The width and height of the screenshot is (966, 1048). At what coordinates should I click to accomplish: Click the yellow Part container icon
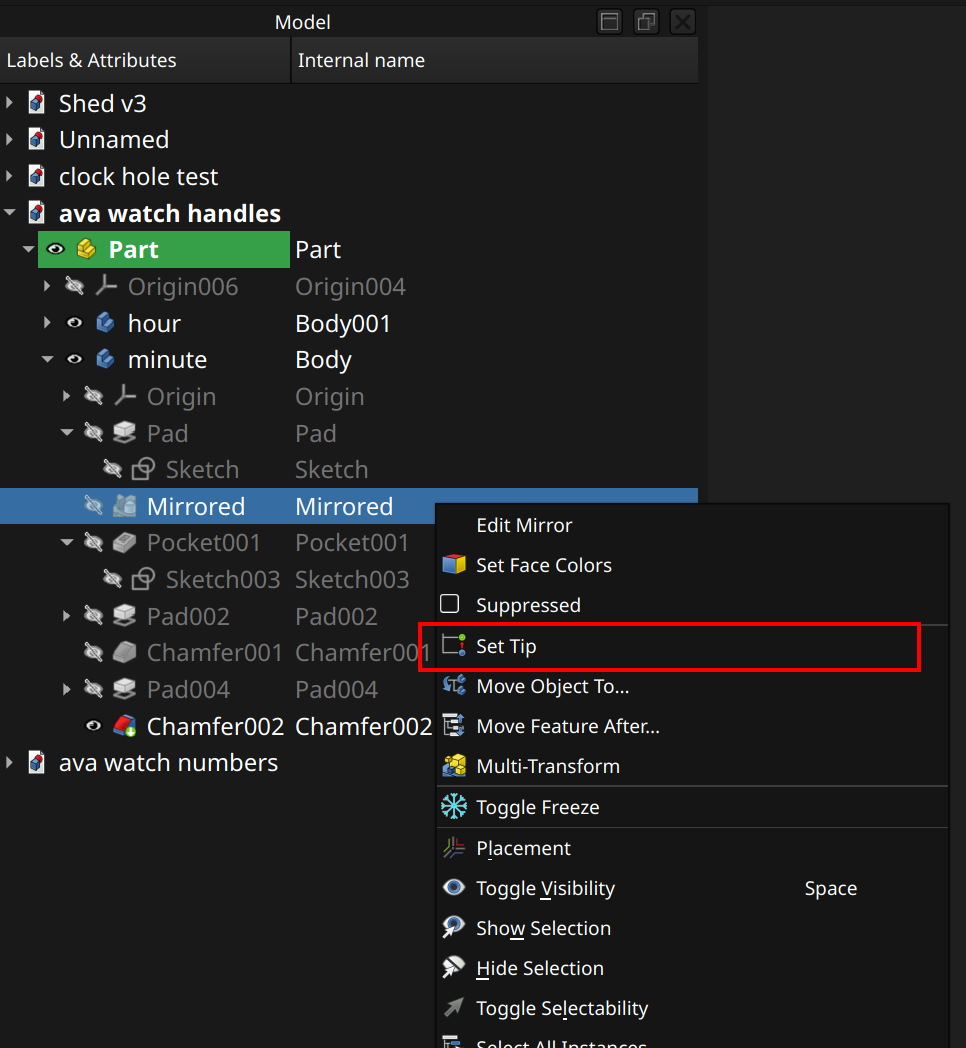(86, 249)
